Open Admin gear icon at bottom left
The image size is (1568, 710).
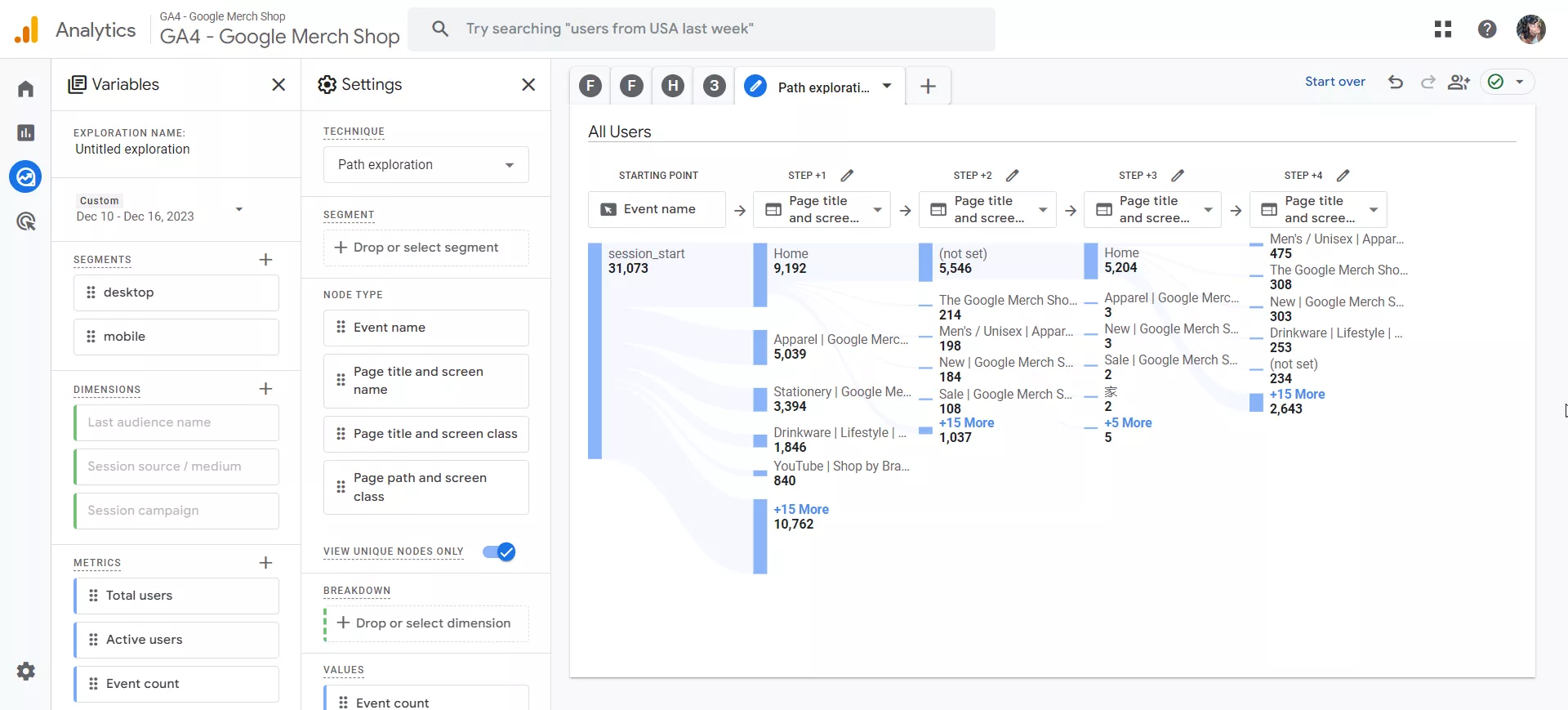tap(25, 672)
